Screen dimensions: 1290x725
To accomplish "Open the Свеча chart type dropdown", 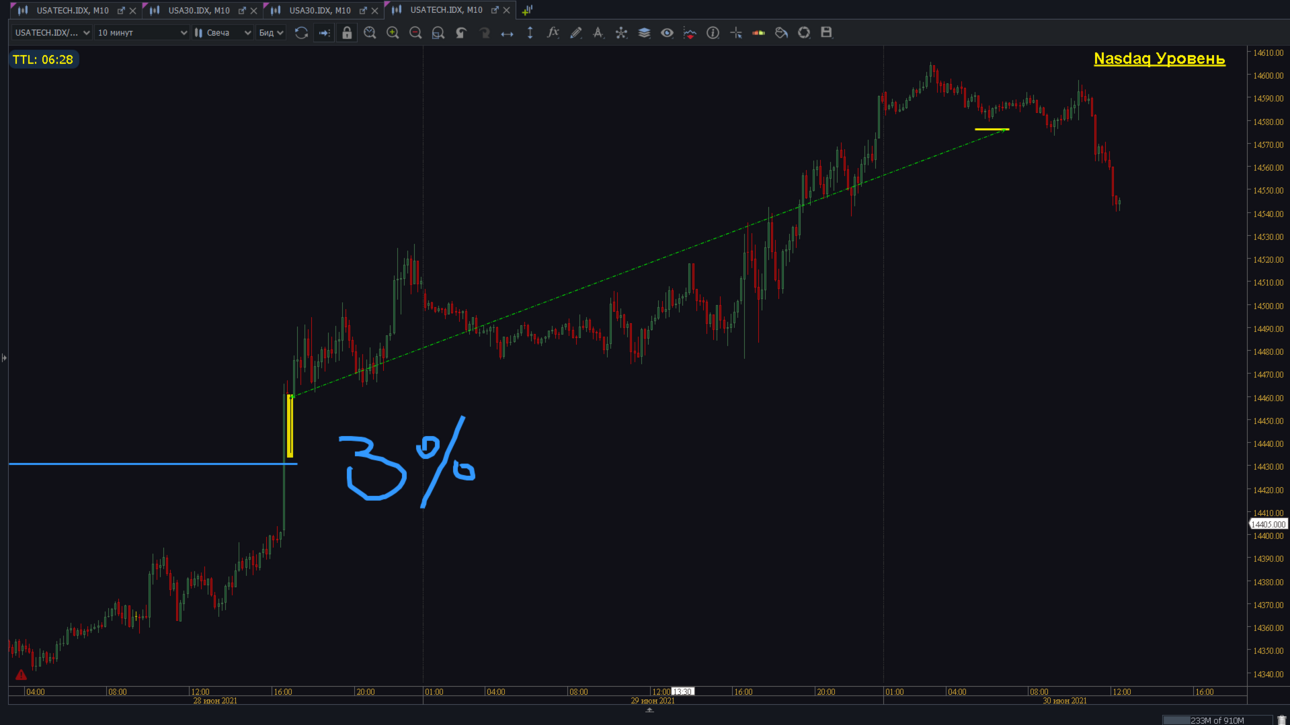I will (x=223, y=33).
